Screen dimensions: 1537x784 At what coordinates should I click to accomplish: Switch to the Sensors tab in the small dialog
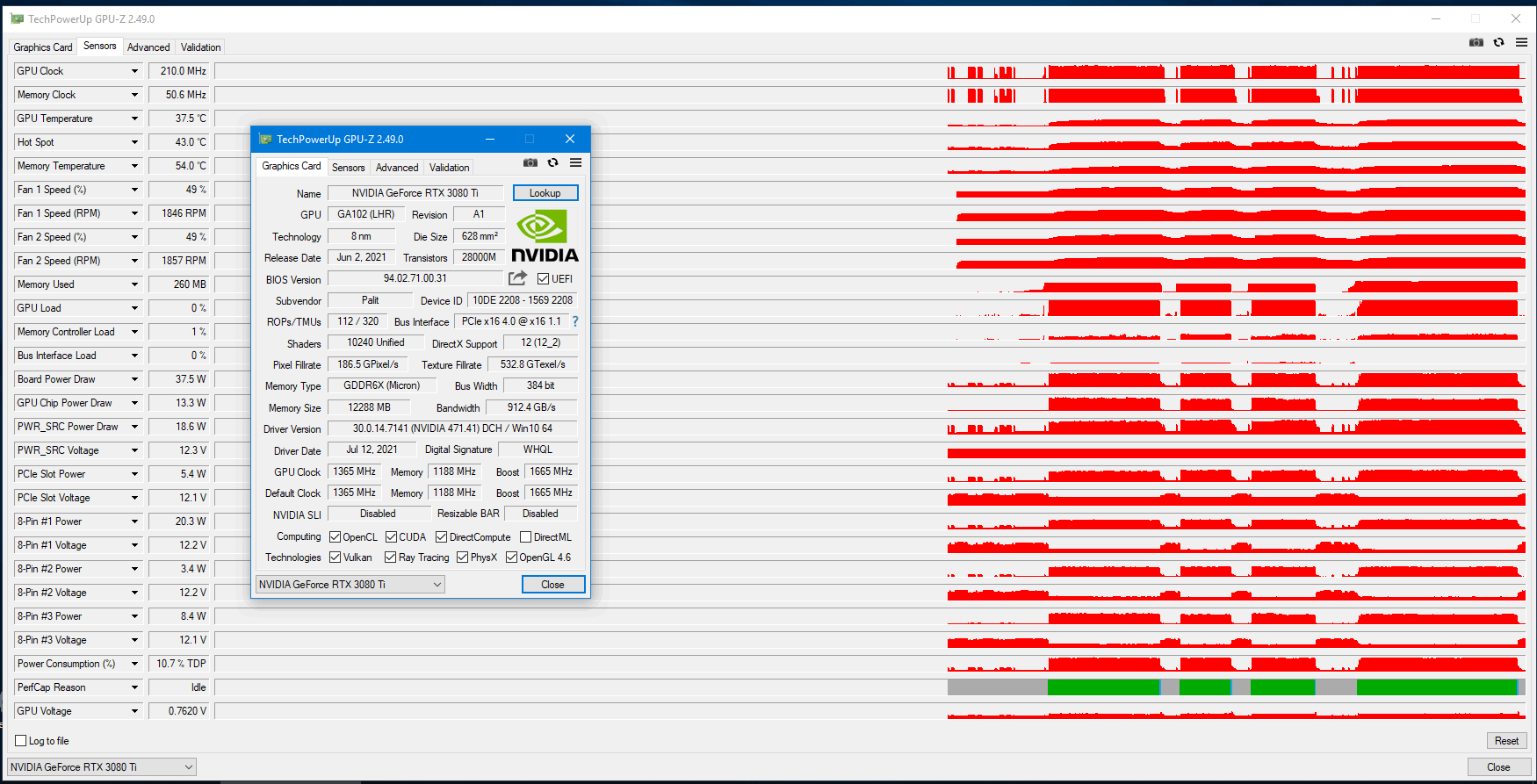(348, 168)
